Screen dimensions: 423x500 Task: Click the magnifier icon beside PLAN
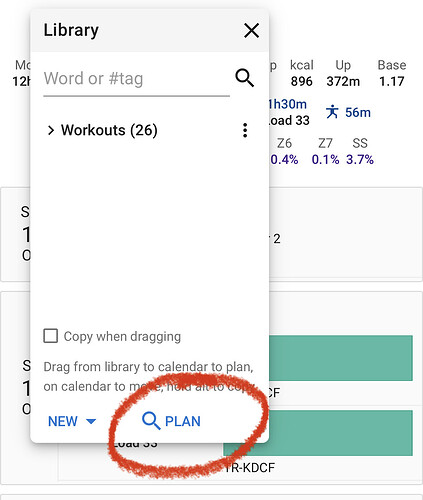click(151, 421)
